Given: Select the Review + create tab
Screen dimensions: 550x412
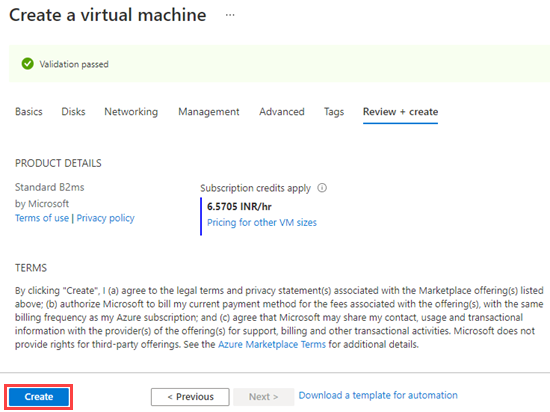Looking at the screenshot, I should point(400,112).
